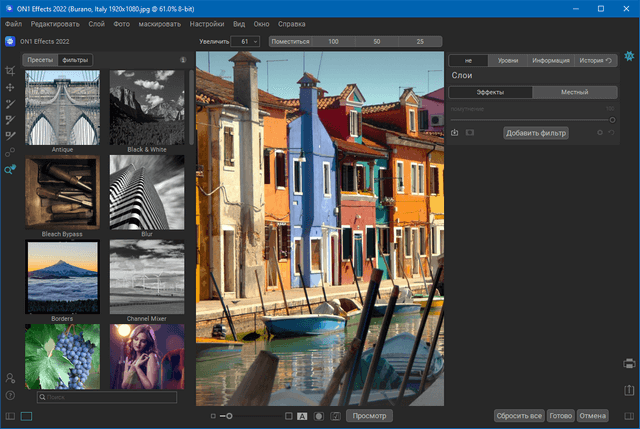Click the Добавить фильтр button
Viewport: 640px width, 429px height.
[535, 132]
